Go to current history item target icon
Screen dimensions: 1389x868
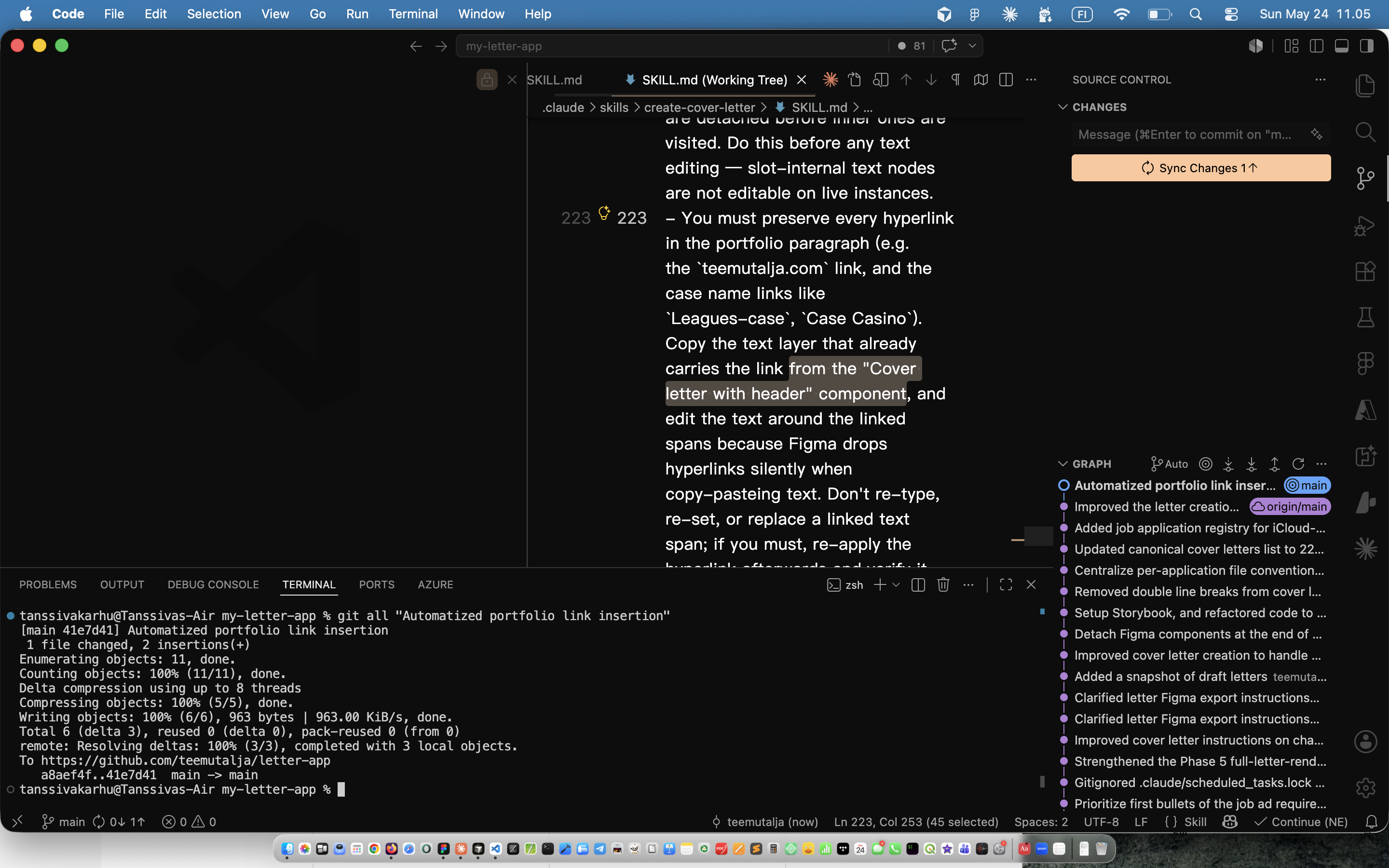tap(1205, 464)
